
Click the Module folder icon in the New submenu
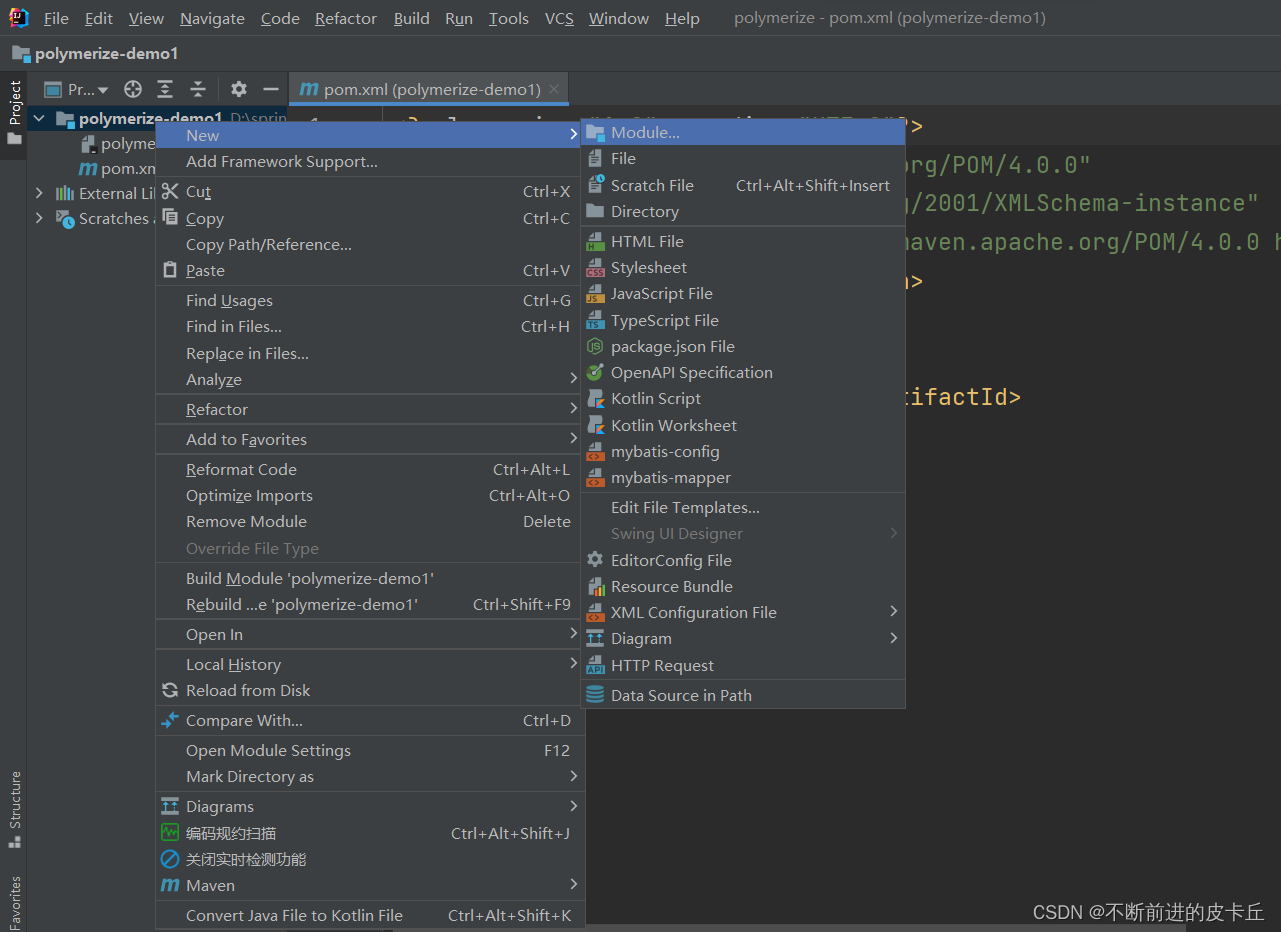(x=595, y=132)
